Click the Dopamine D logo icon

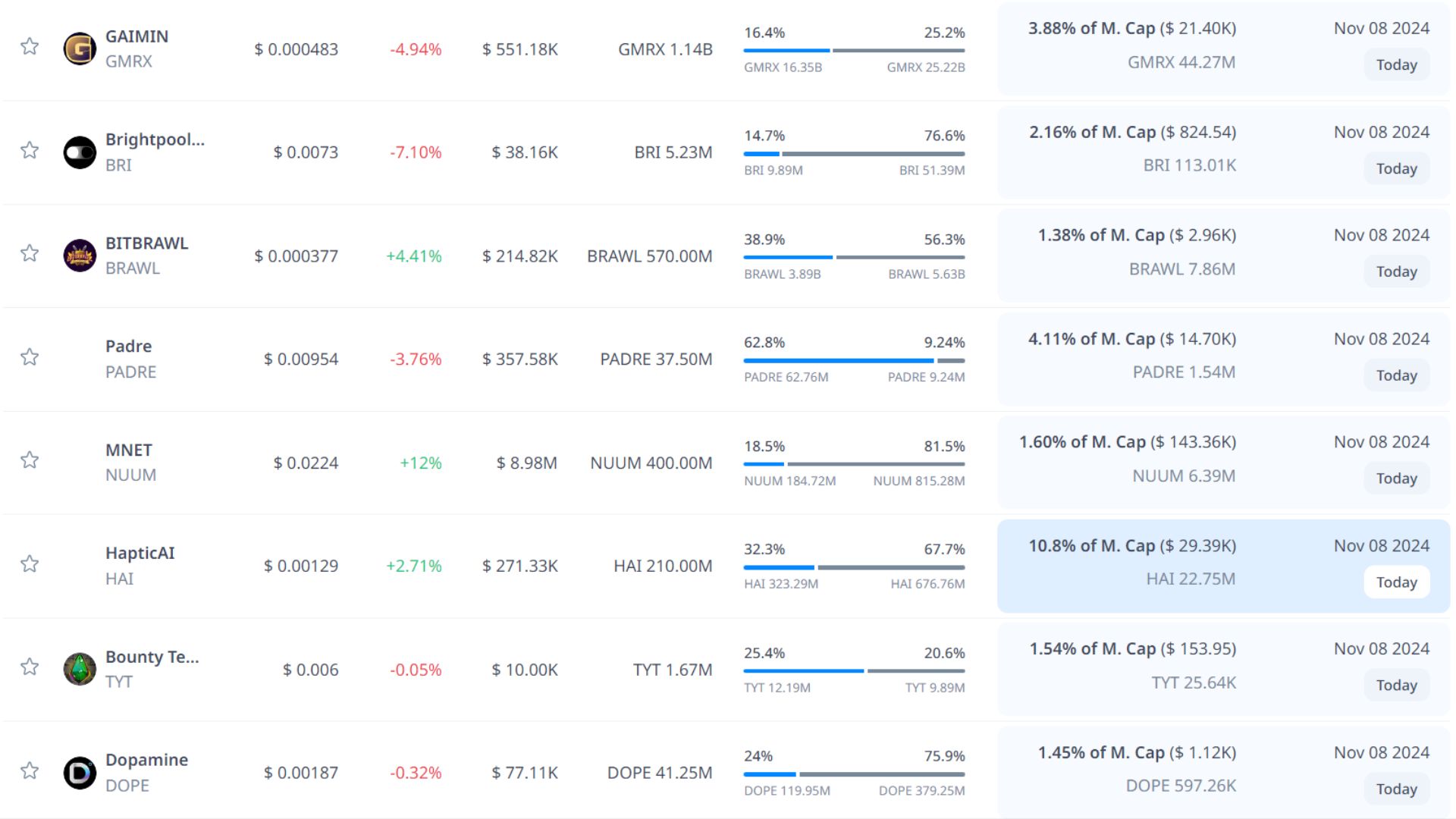pos(80,773)
